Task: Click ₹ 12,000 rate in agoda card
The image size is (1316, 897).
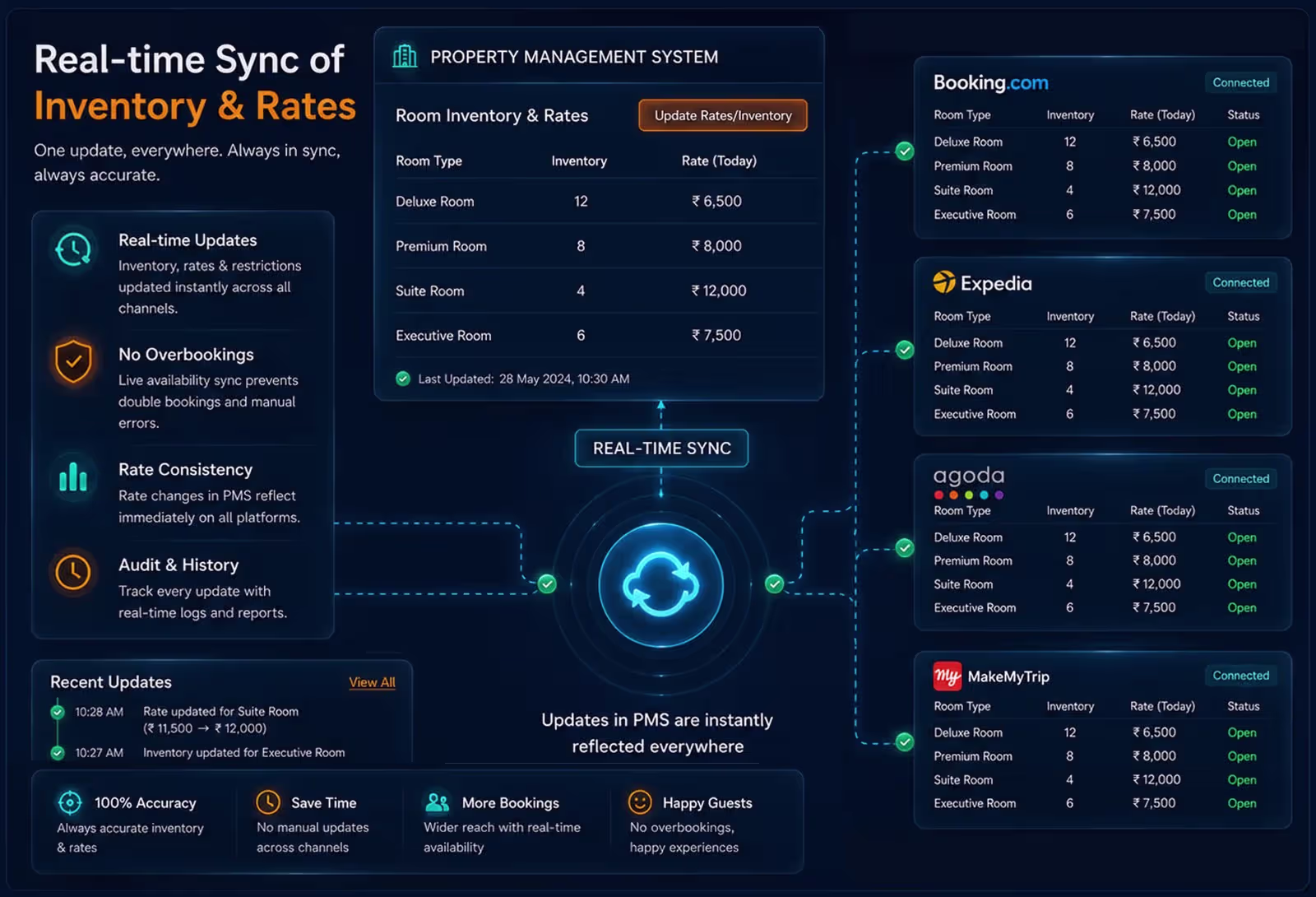Action: click(x=1156, y=584)
